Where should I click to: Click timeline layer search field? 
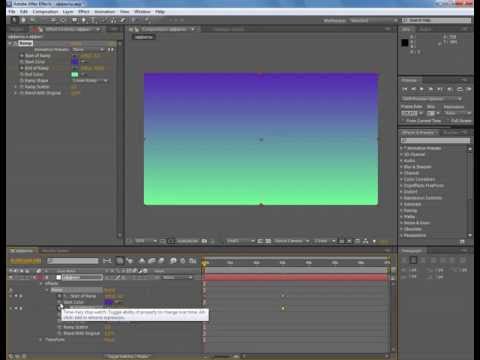point(73,261)
